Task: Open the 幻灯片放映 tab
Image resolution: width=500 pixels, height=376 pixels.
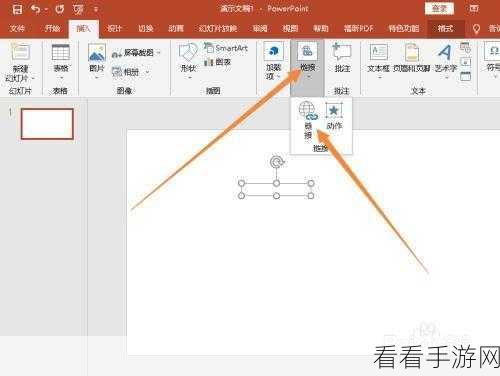Action: (x=218, y=28)
